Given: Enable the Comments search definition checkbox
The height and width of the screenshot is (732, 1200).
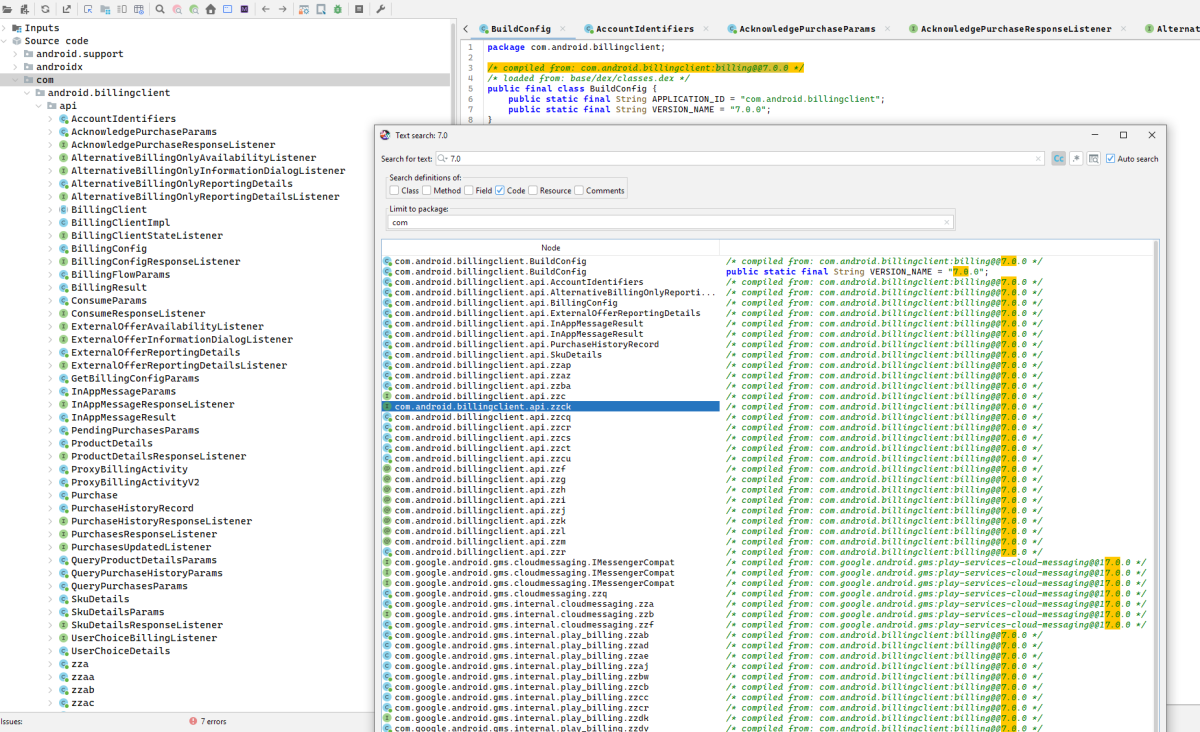Looking at the screenshot, I should coord(579,190).
